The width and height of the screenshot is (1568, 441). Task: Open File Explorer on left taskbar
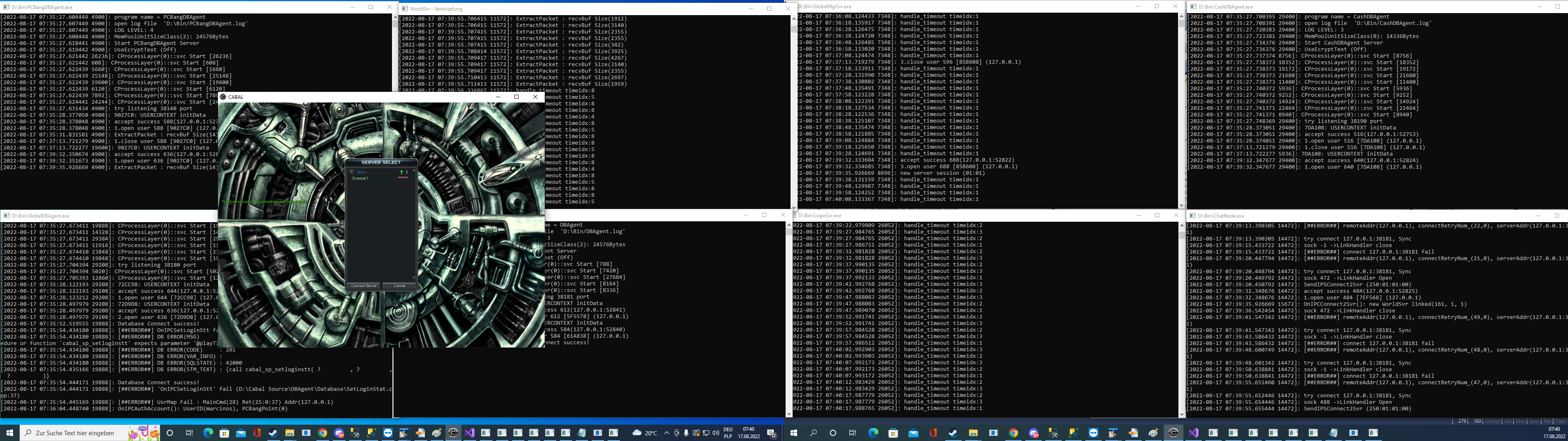290,433
